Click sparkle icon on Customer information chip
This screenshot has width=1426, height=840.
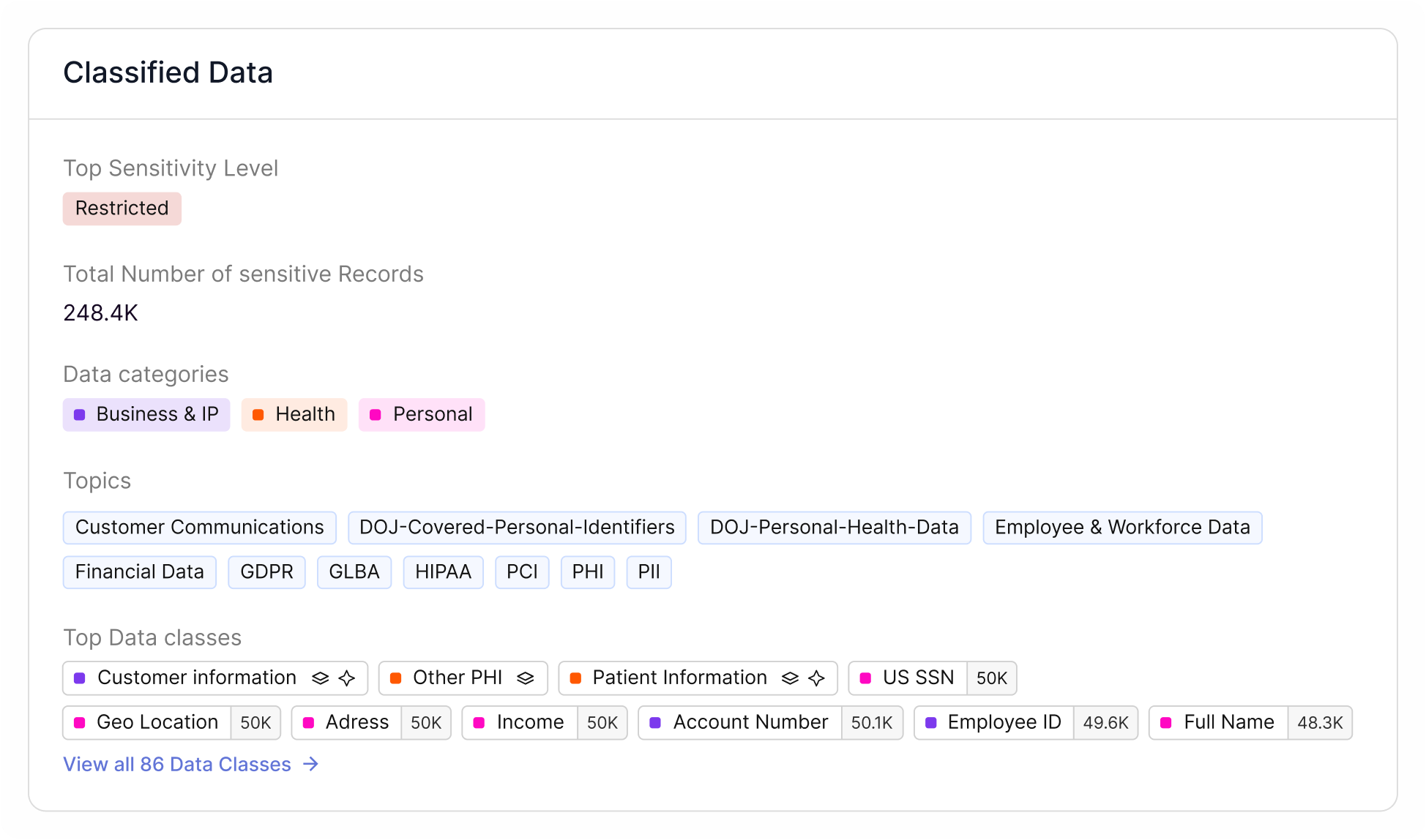pyautogui.click(x=347, y=678)
